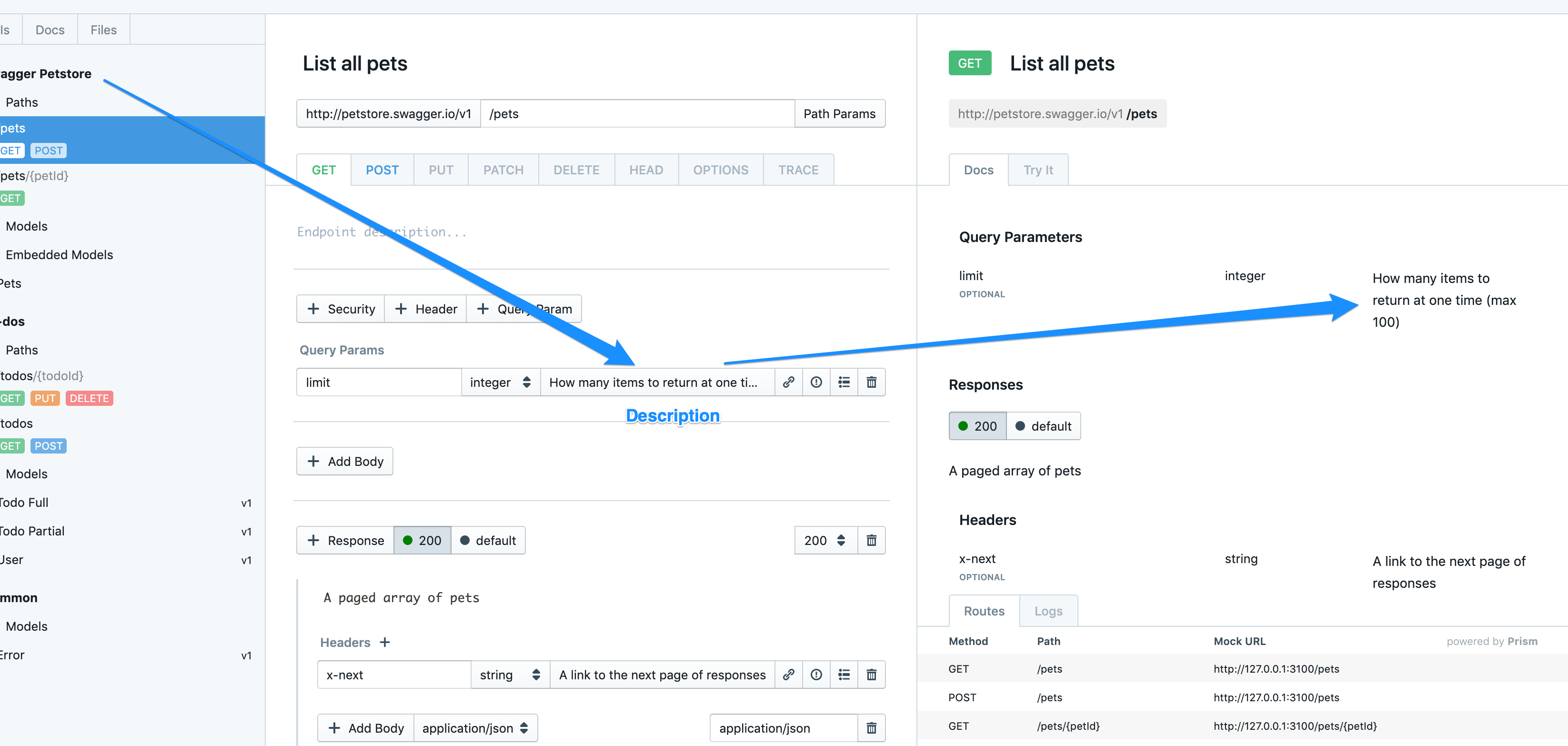Delete the 200 response with the trash icon

tap(872, 540)
